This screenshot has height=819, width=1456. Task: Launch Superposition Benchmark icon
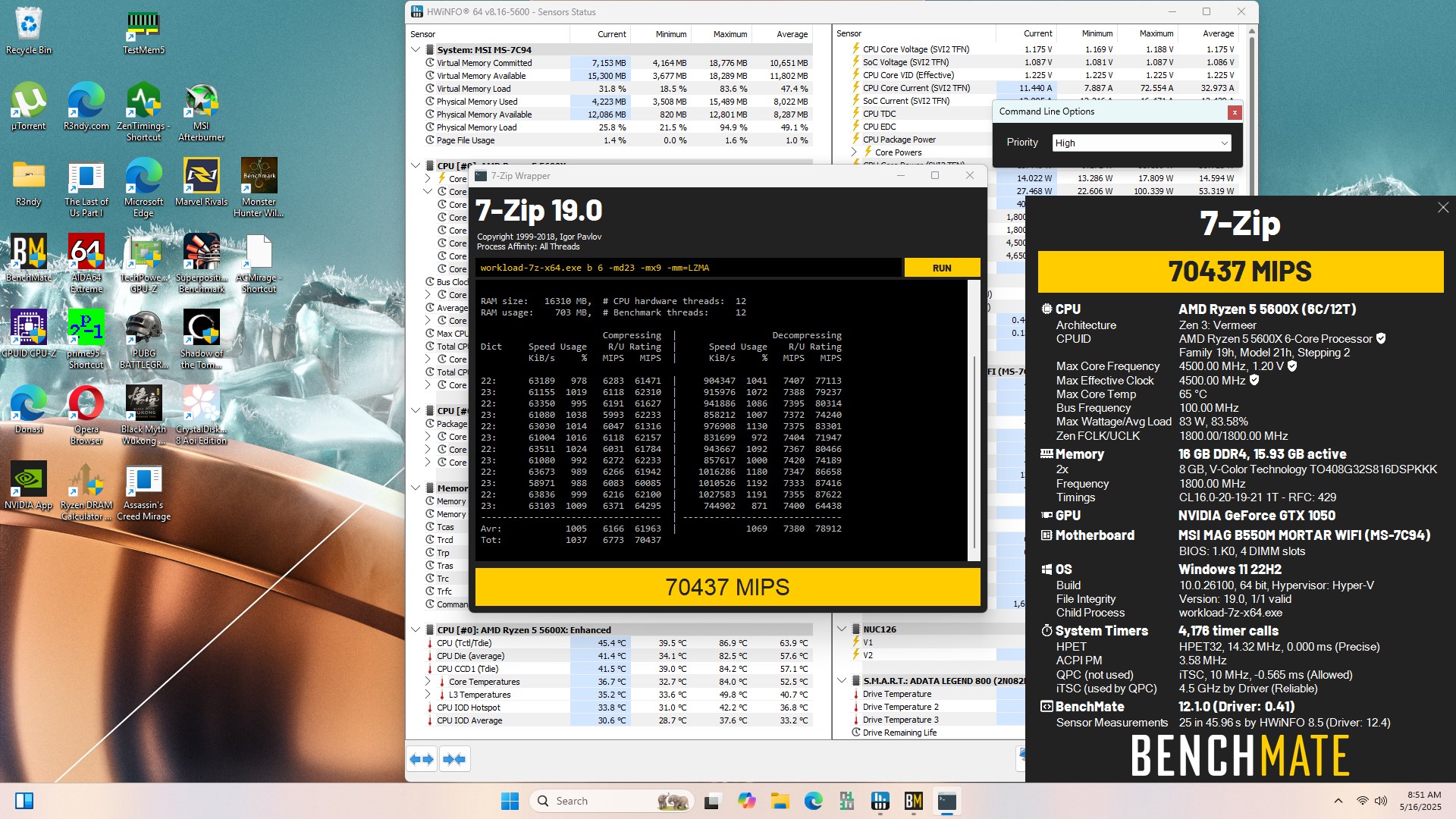pos(201,263)
